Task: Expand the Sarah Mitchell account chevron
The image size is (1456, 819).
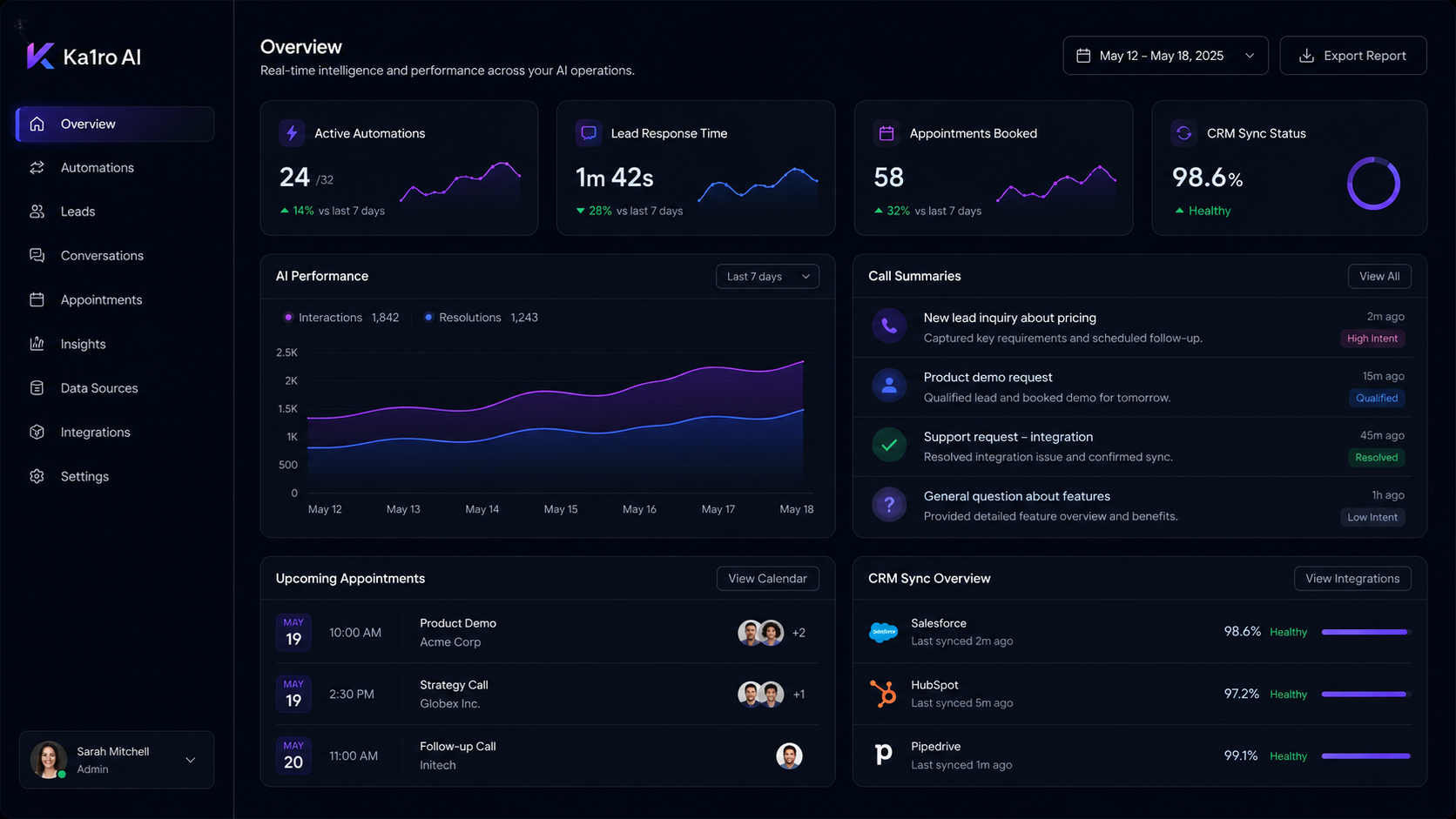Action: [191, 760]
